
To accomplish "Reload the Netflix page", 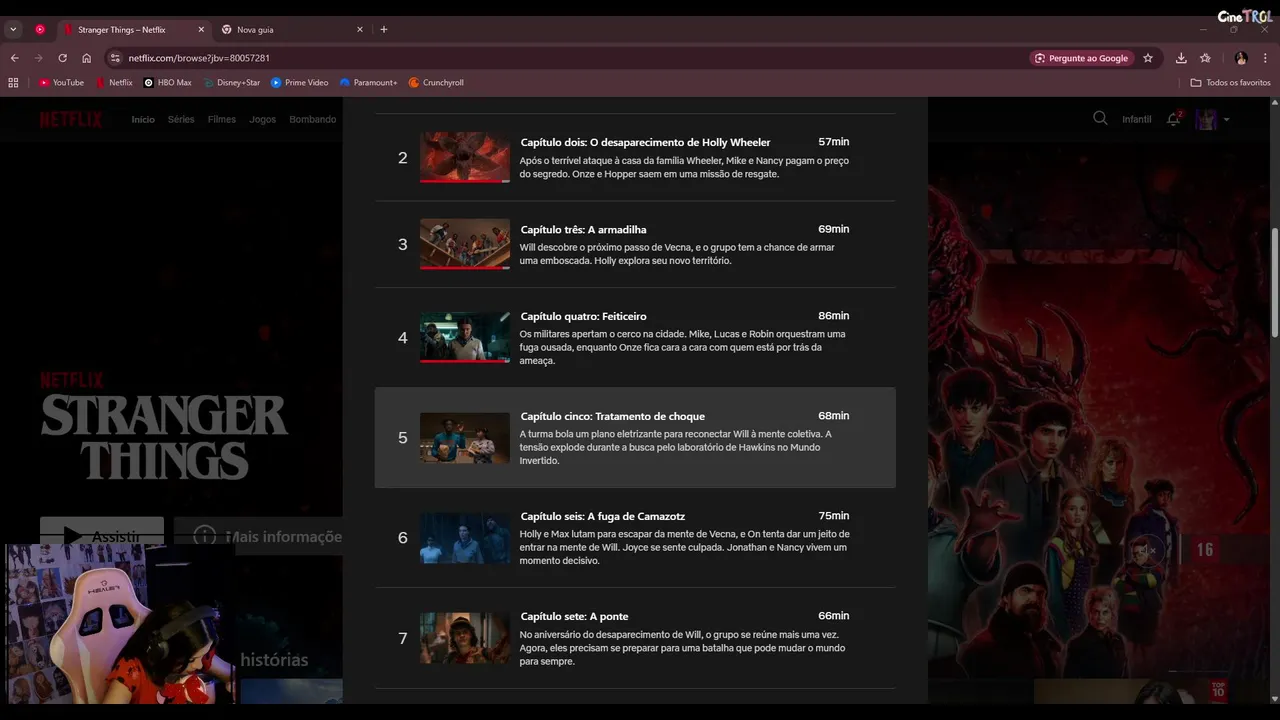I will click(x=62, y=58).
